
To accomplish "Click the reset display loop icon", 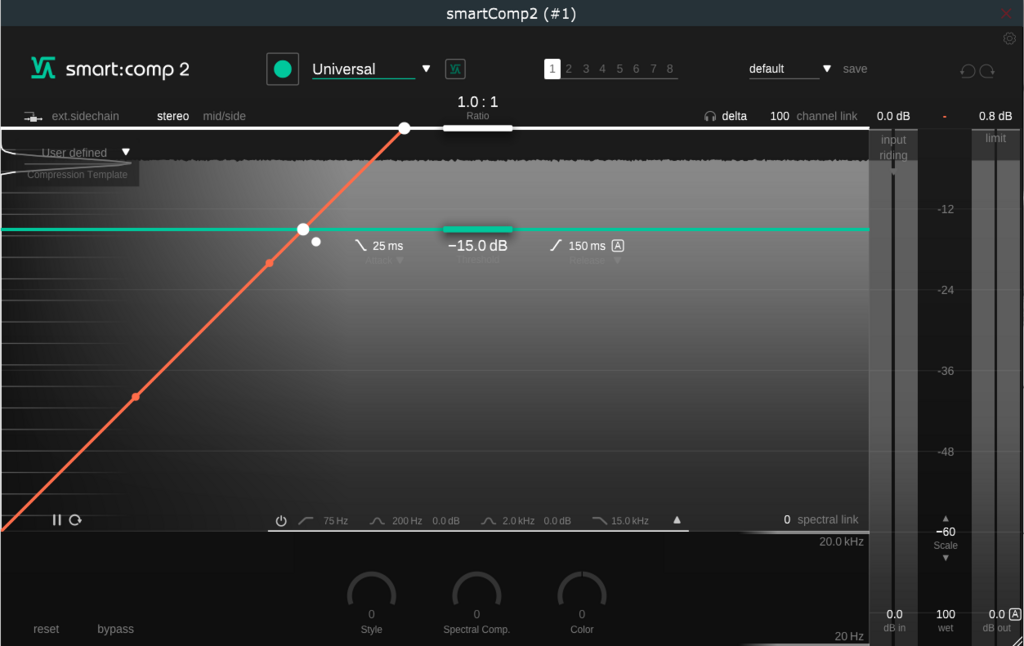I will 76,520.
